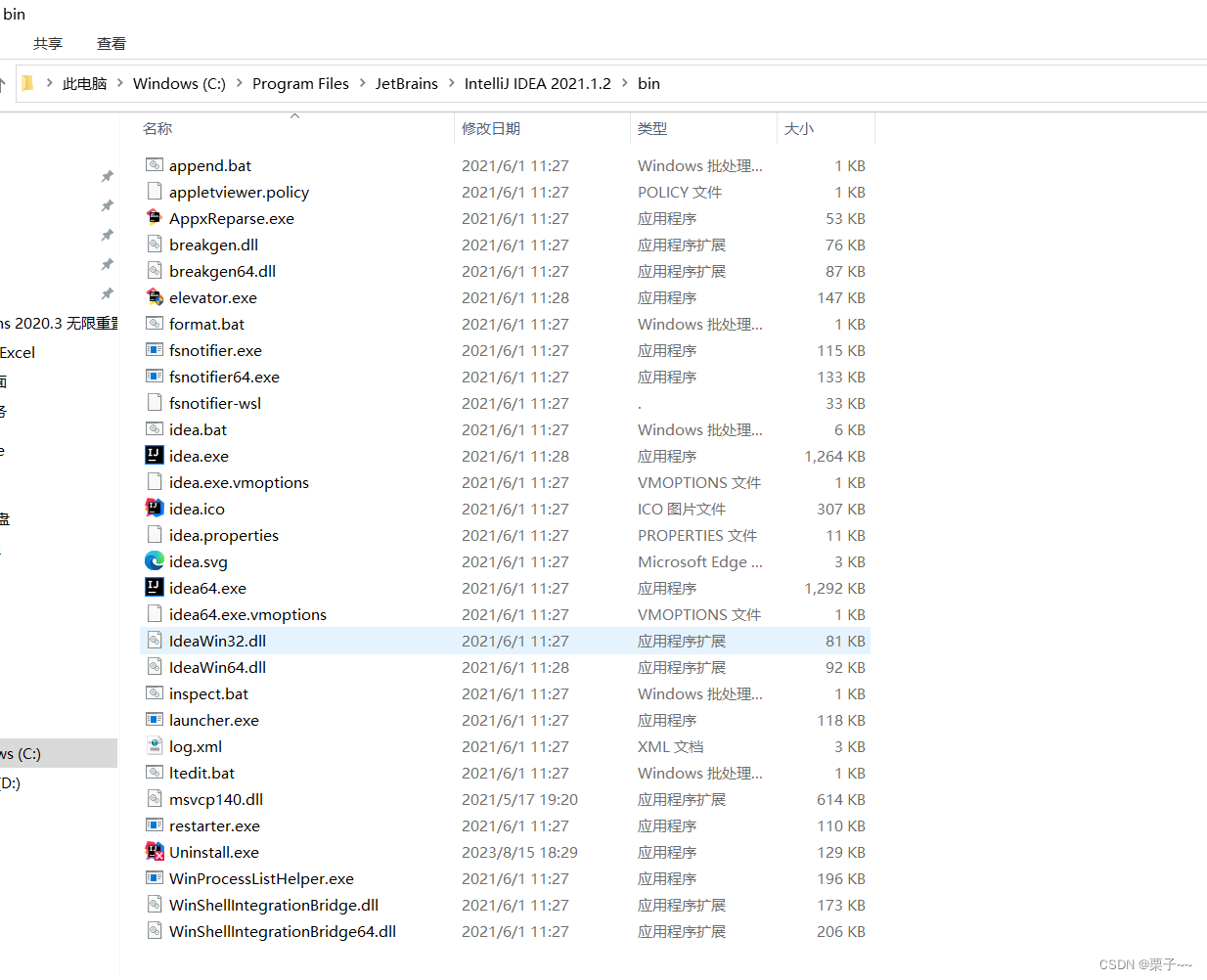Expand chevron after IntelliJ IDEA 2021.1.2 breadcrumb
Screen dimensions: 1207x980
[x=624, y=83]
